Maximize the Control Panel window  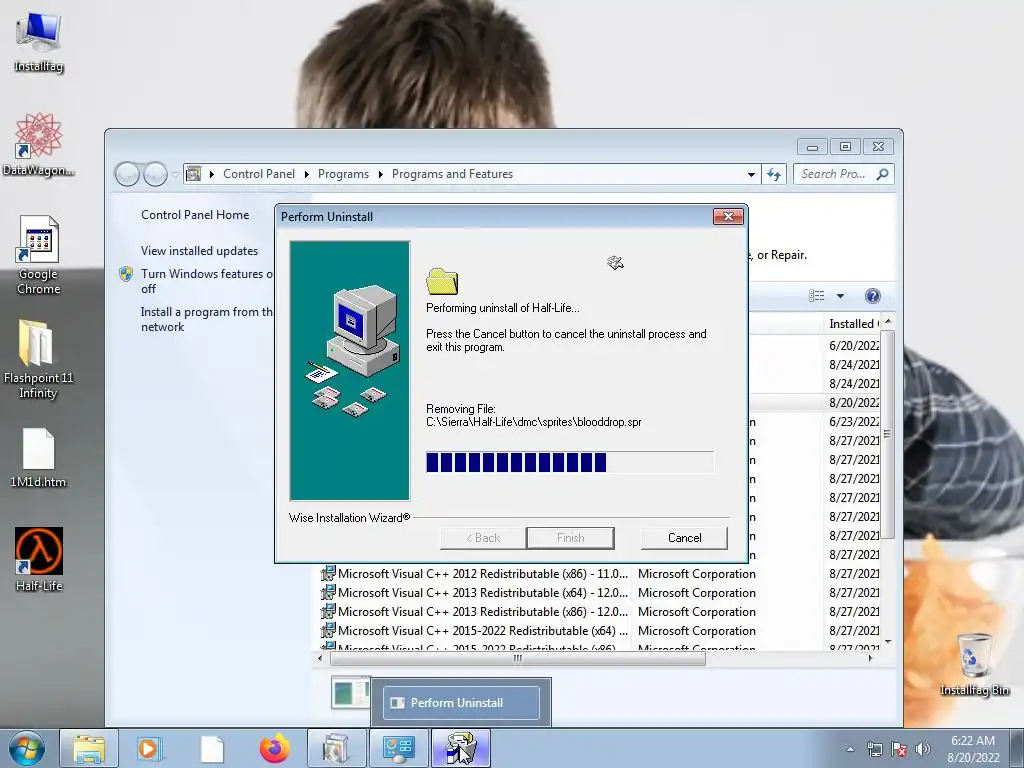(x=845, y=146)
